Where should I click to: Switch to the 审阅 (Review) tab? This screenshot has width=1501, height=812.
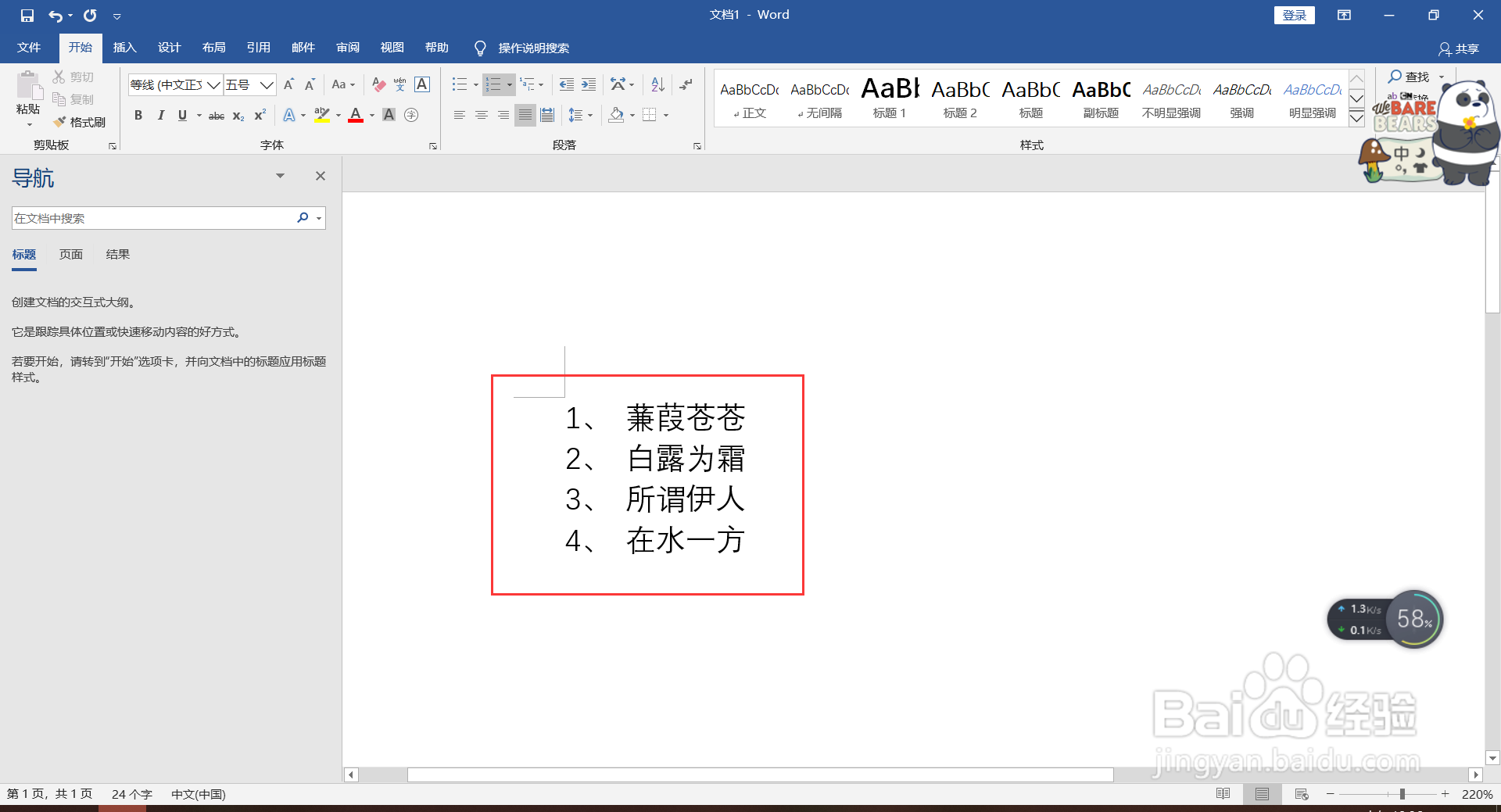tap(348, 48)
